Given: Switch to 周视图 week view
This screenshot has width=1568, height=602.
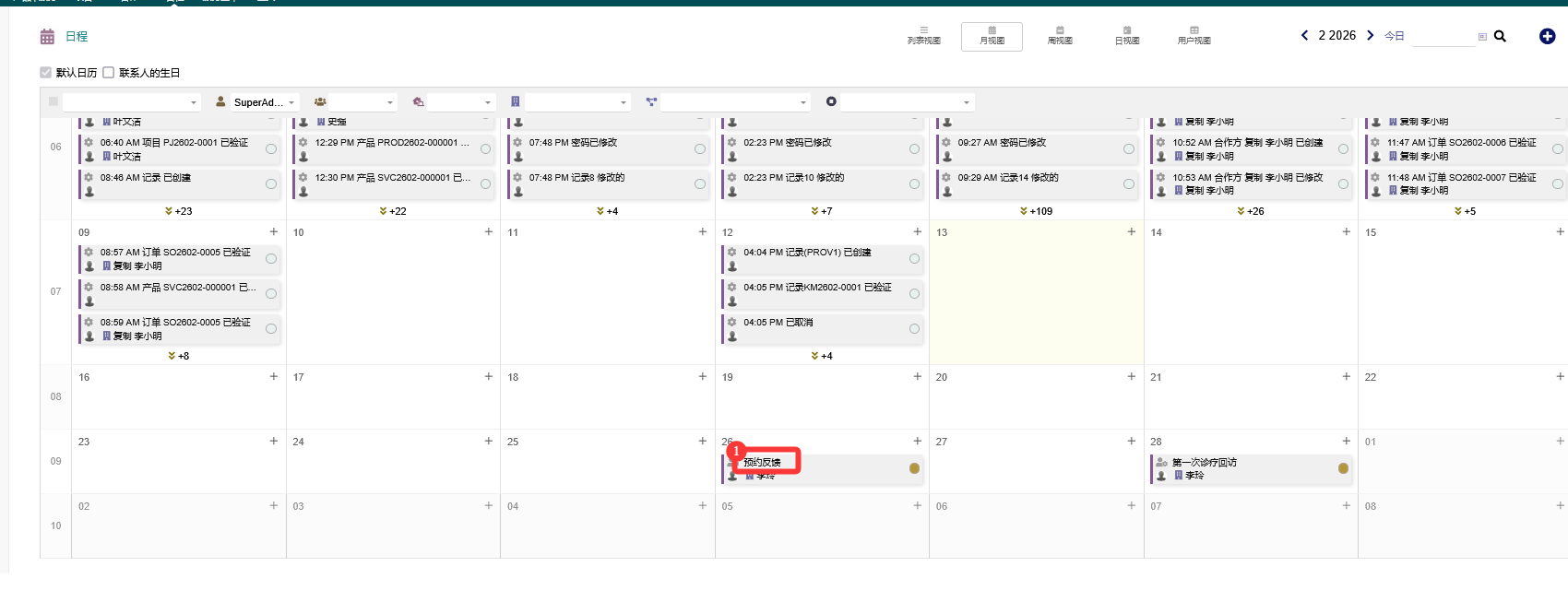Looking at the screenshot, I should pyautogui.click(x=1059, y=36).
